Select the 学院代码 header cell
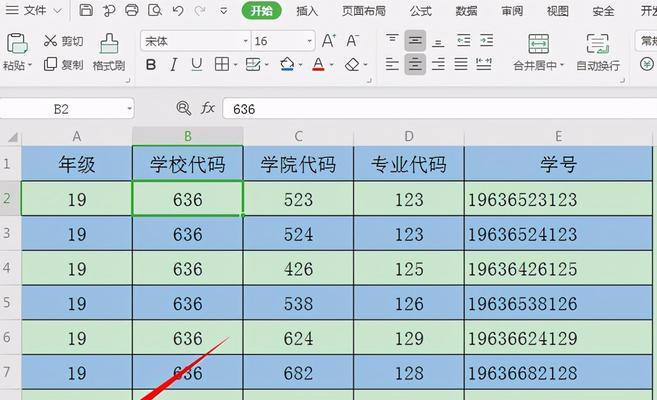 [x=298, y=164]
